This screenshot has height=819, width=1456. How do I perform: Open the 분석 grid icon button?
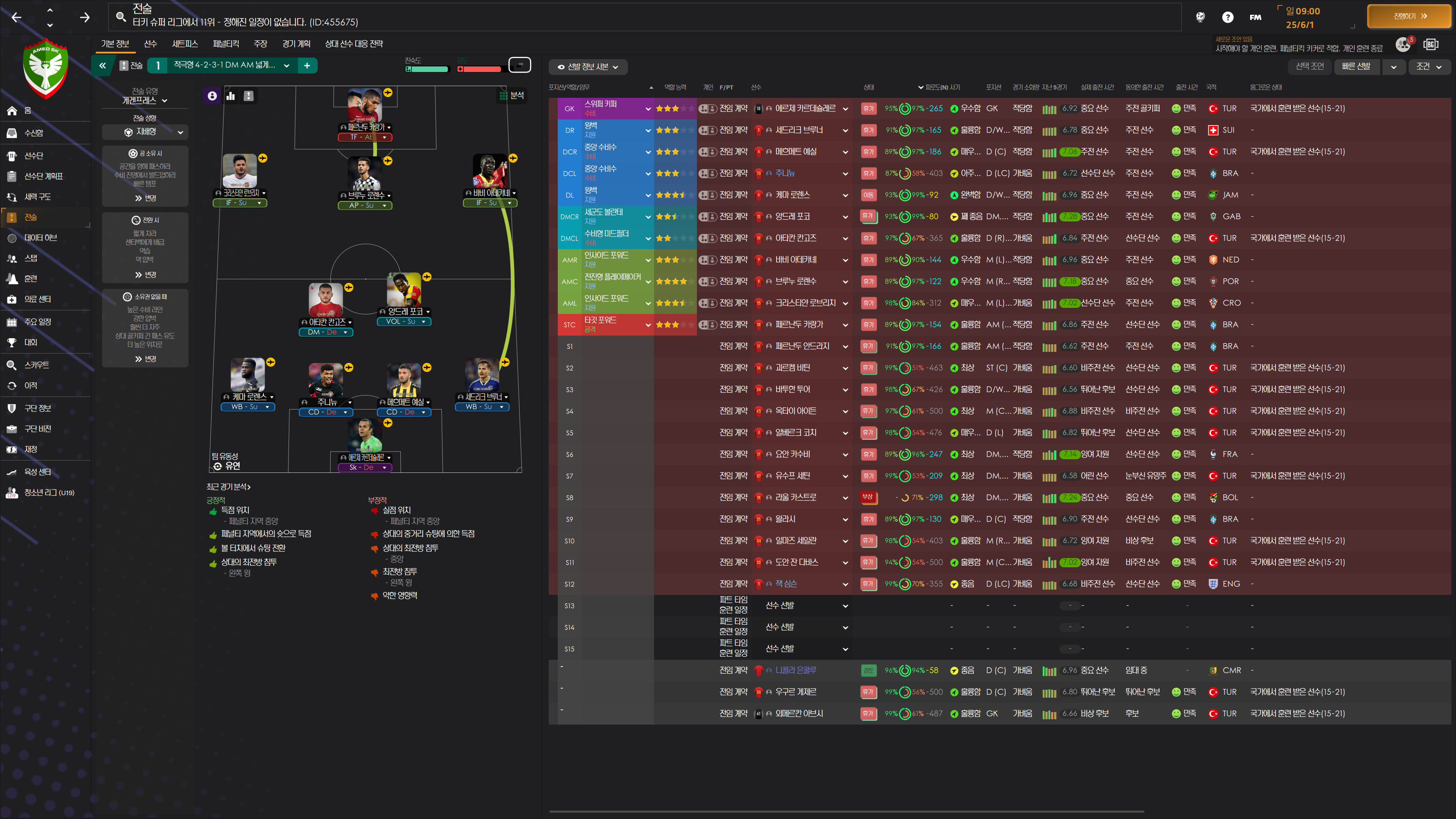pos(511,96)
